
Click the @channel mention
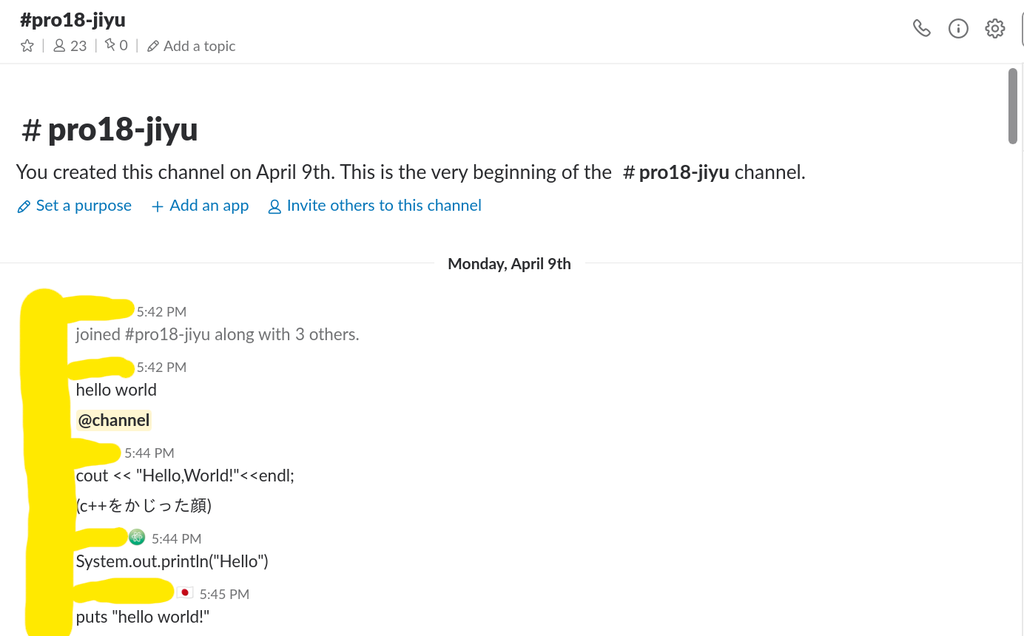pyautogui.click(x=114, y=421)
